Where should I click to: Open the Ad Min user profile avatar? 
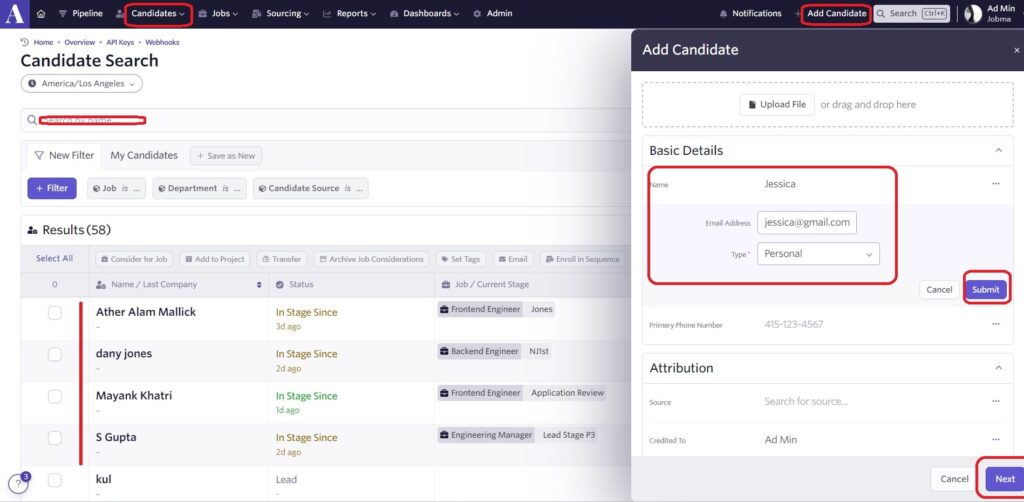click(972, 14)
